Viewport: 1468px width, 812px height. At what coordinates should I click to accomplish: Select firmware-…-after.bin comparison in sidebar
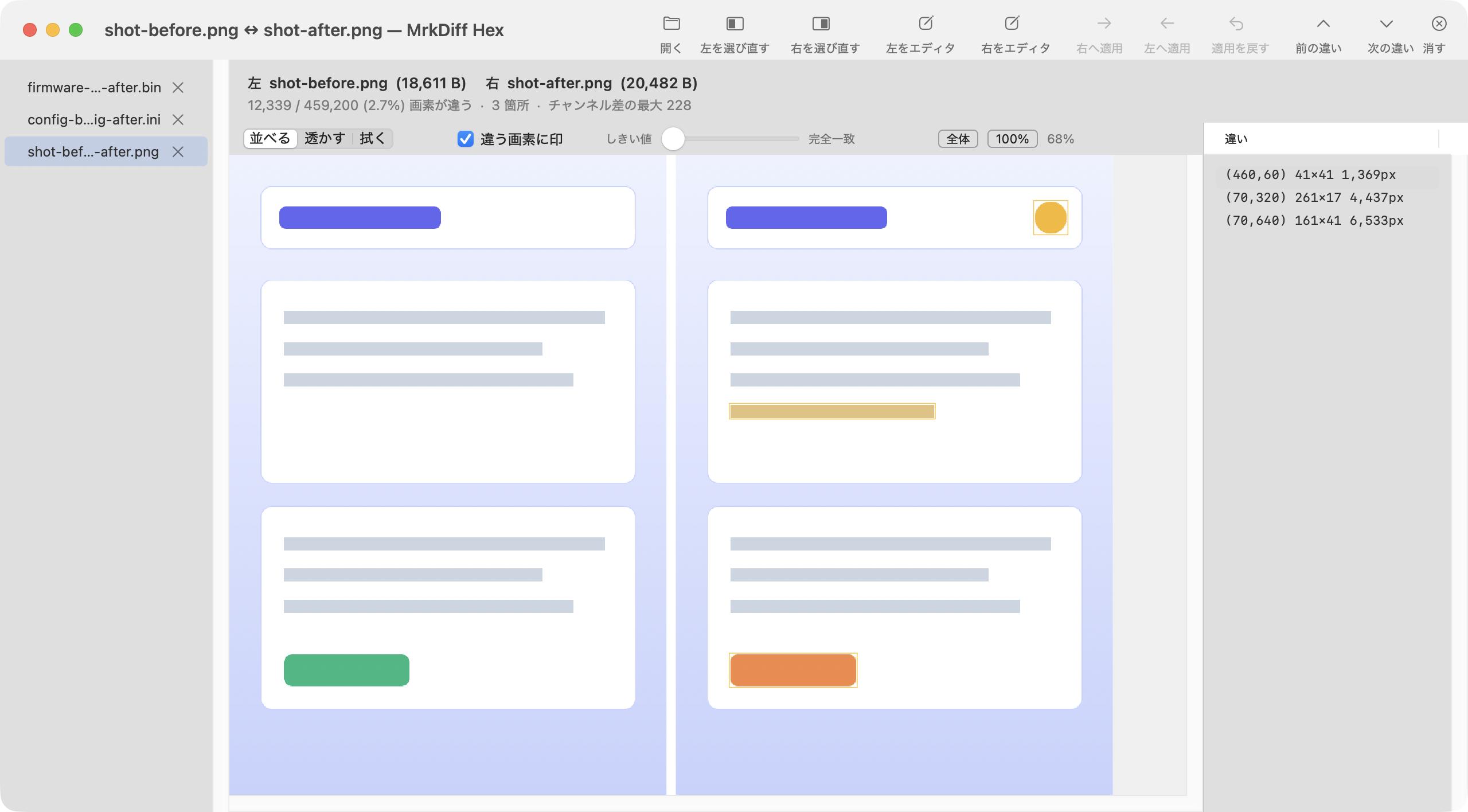point(106,88)
